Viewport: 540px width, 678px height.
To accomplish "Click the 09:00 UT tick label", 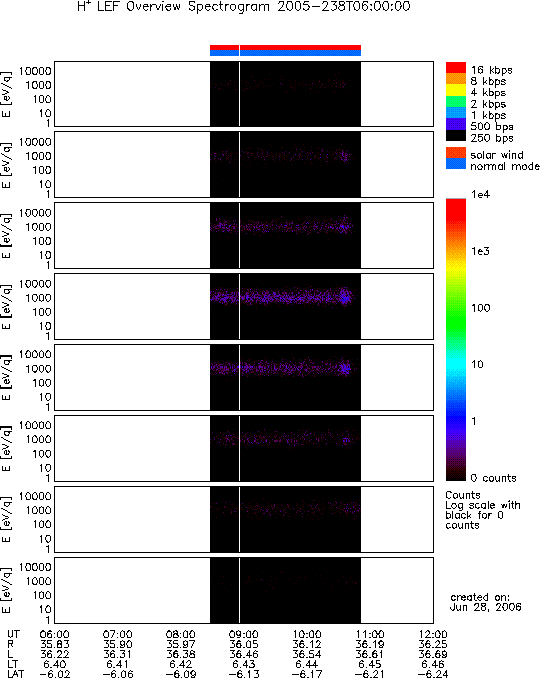I will click(244, 634).
